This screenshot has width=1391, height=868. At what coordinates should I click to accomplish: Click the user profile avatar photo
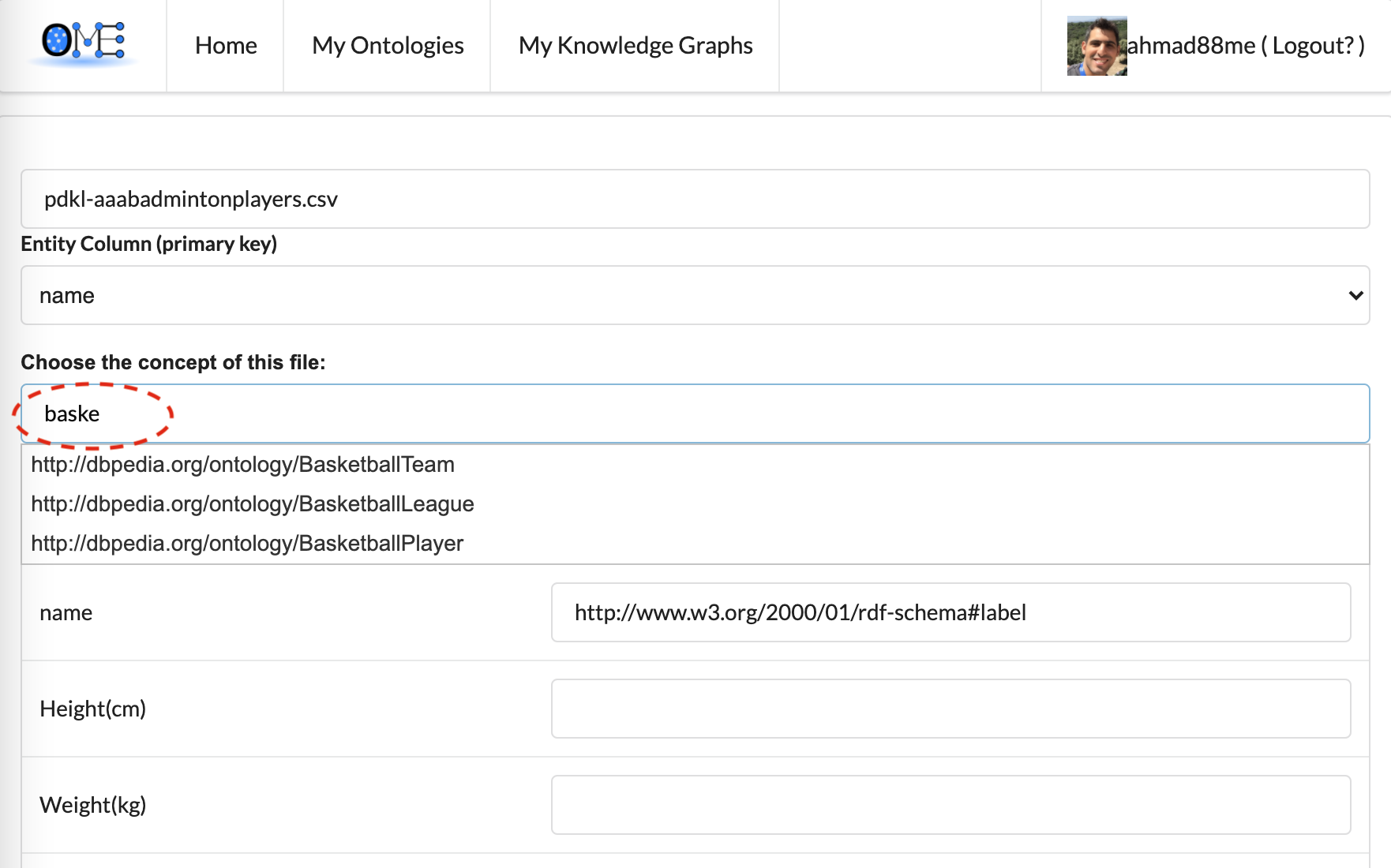click(1097, 47)
